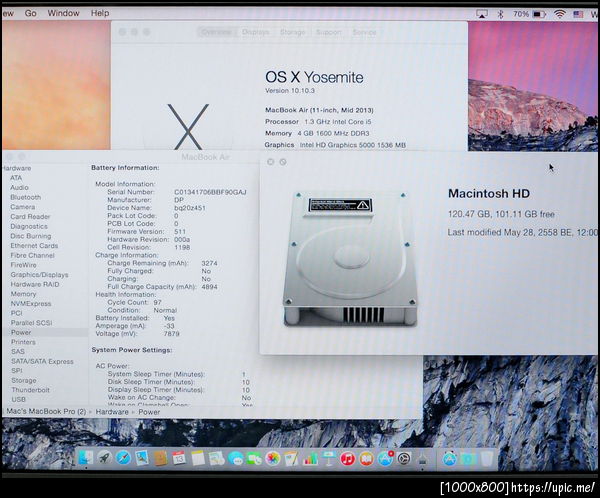
Task: Select Disc Burning in the sidebar
Action: (x=31, y=236)
